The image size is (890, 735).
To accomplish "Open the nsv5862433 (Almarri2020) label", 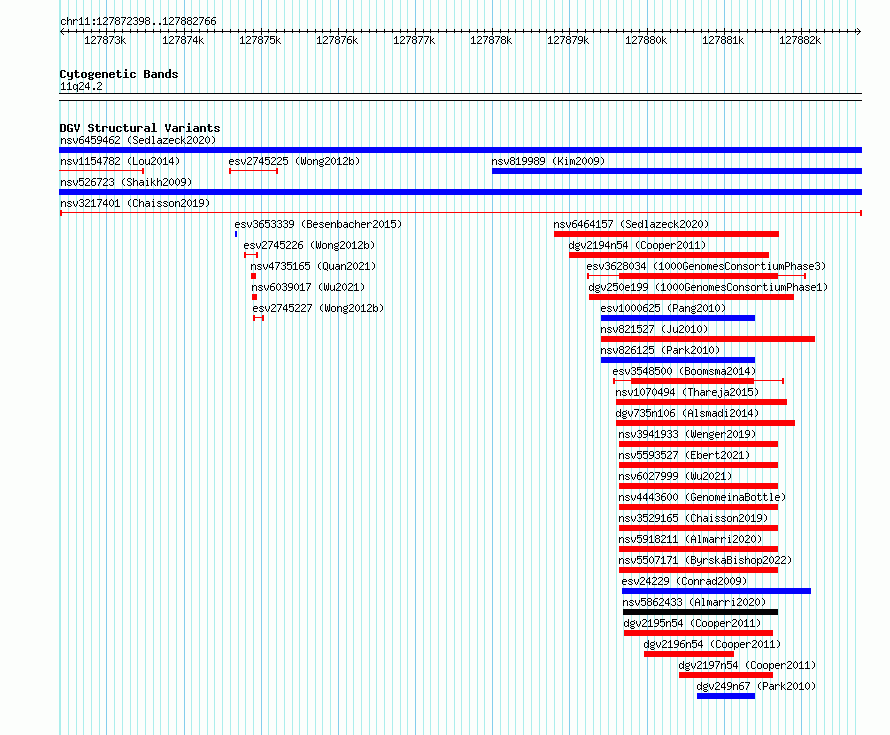I will tap(694, 602).
